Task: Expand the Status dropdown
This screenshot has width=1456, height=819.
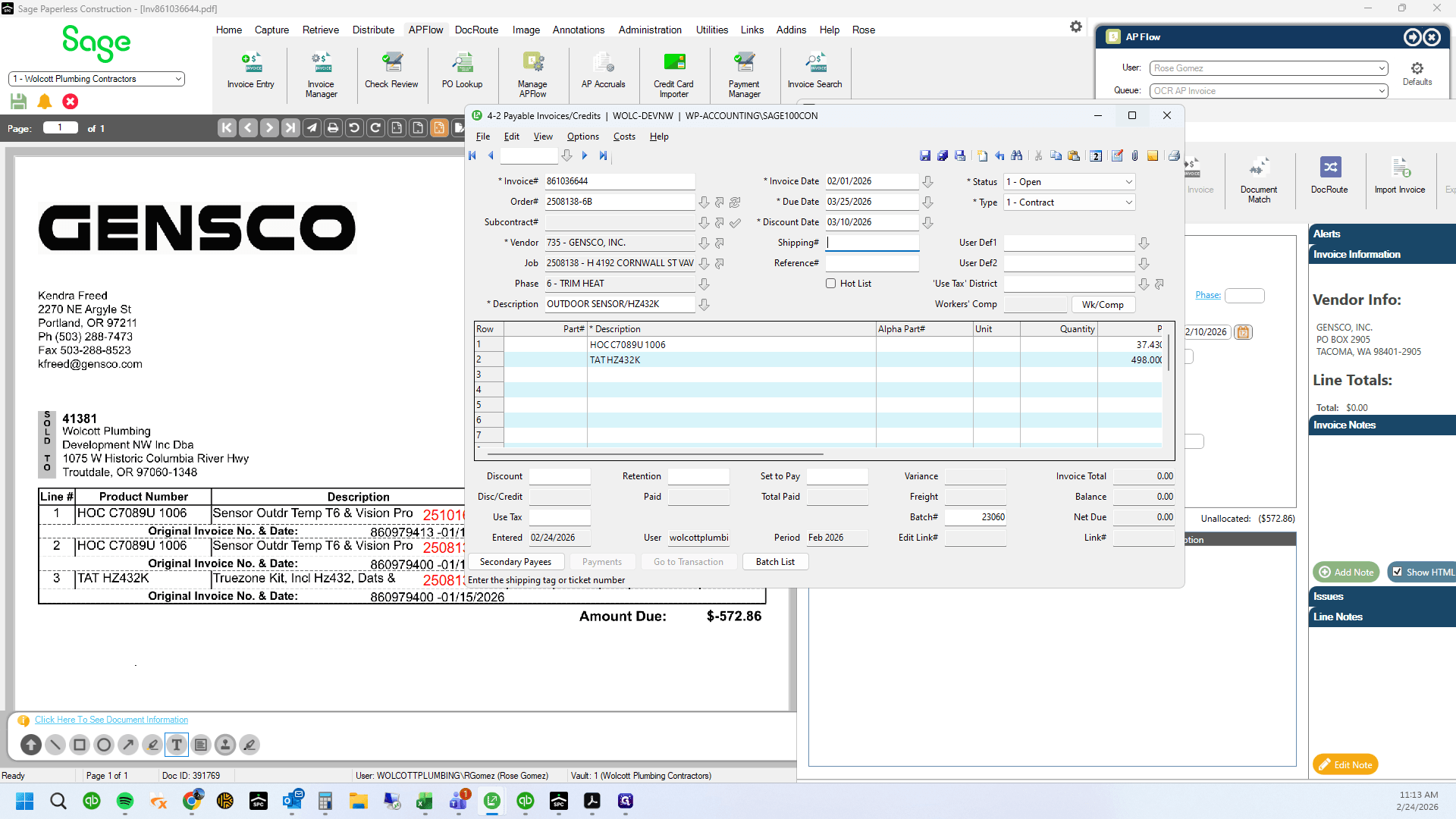Action: (1128, 182)
